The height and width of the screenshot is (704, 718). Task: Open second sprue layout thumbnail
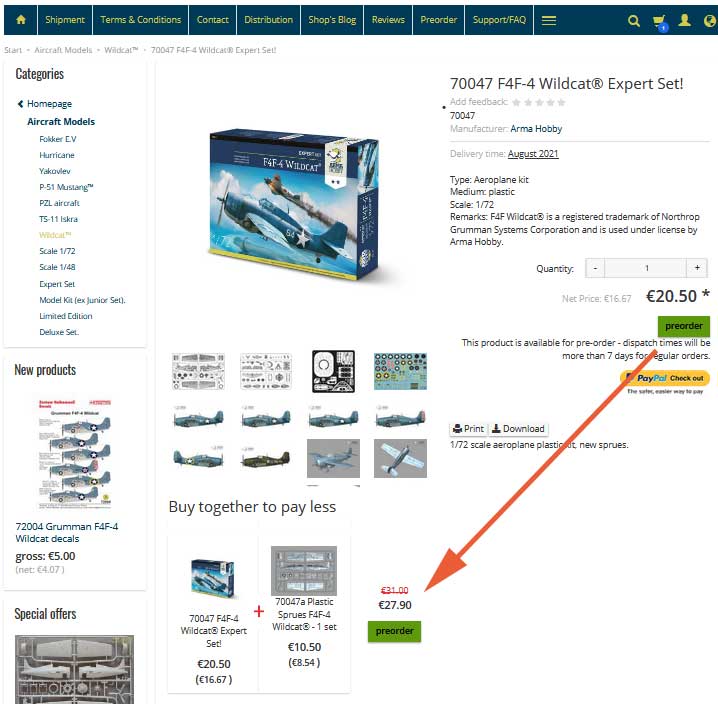[266, 371]
